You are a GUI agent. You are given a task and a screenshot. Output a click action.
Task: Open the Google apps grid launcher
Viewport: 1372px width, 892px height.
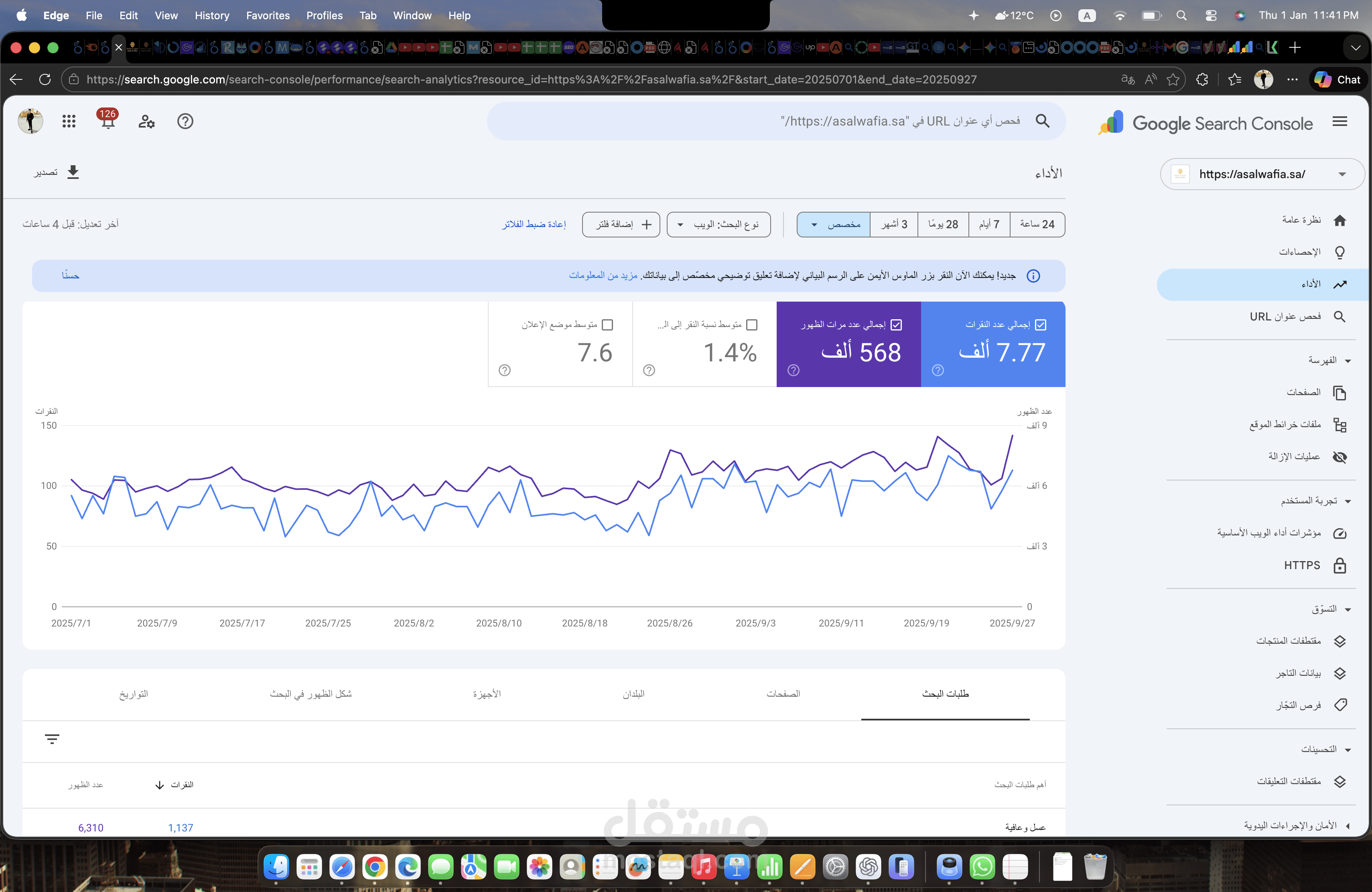[69, 122]
